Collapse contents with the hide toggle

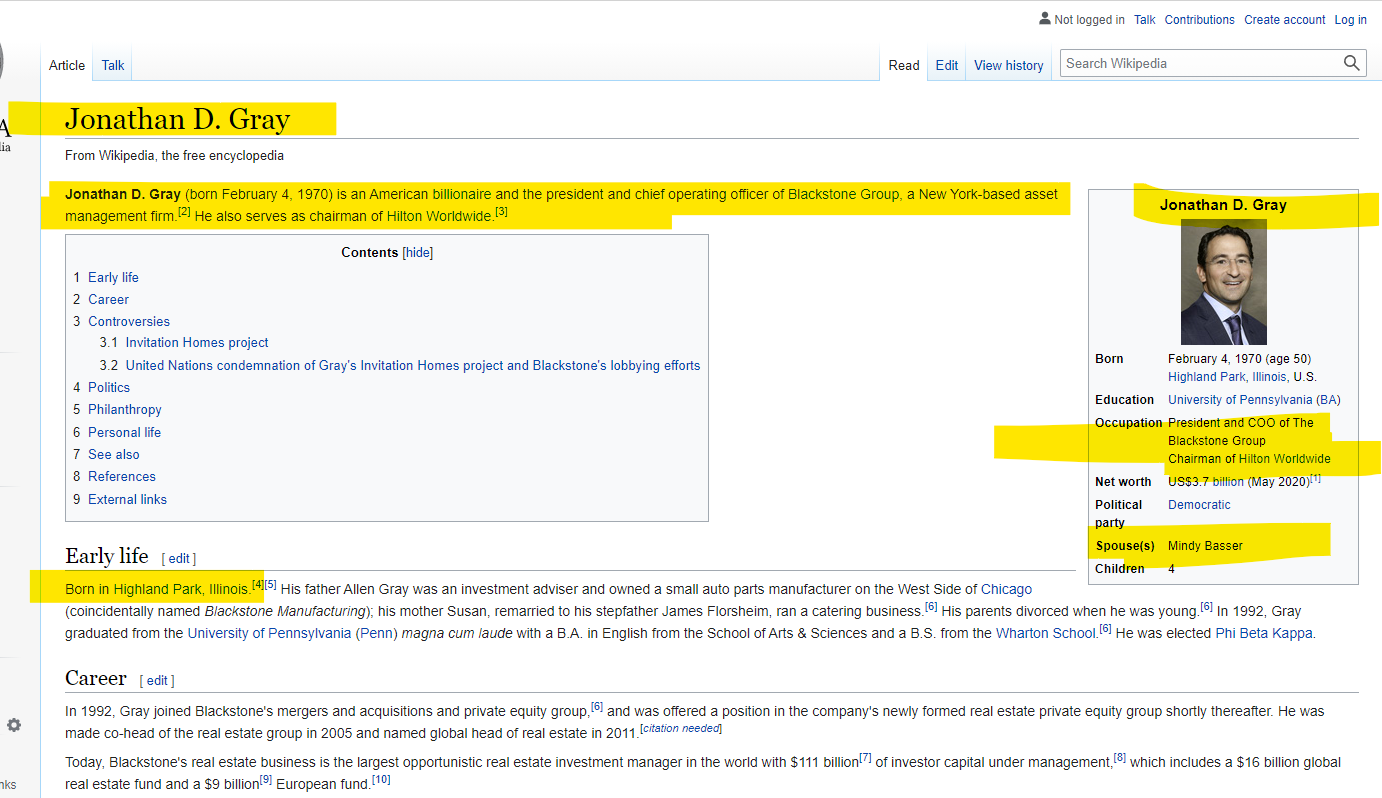click(x=418, y=253)
